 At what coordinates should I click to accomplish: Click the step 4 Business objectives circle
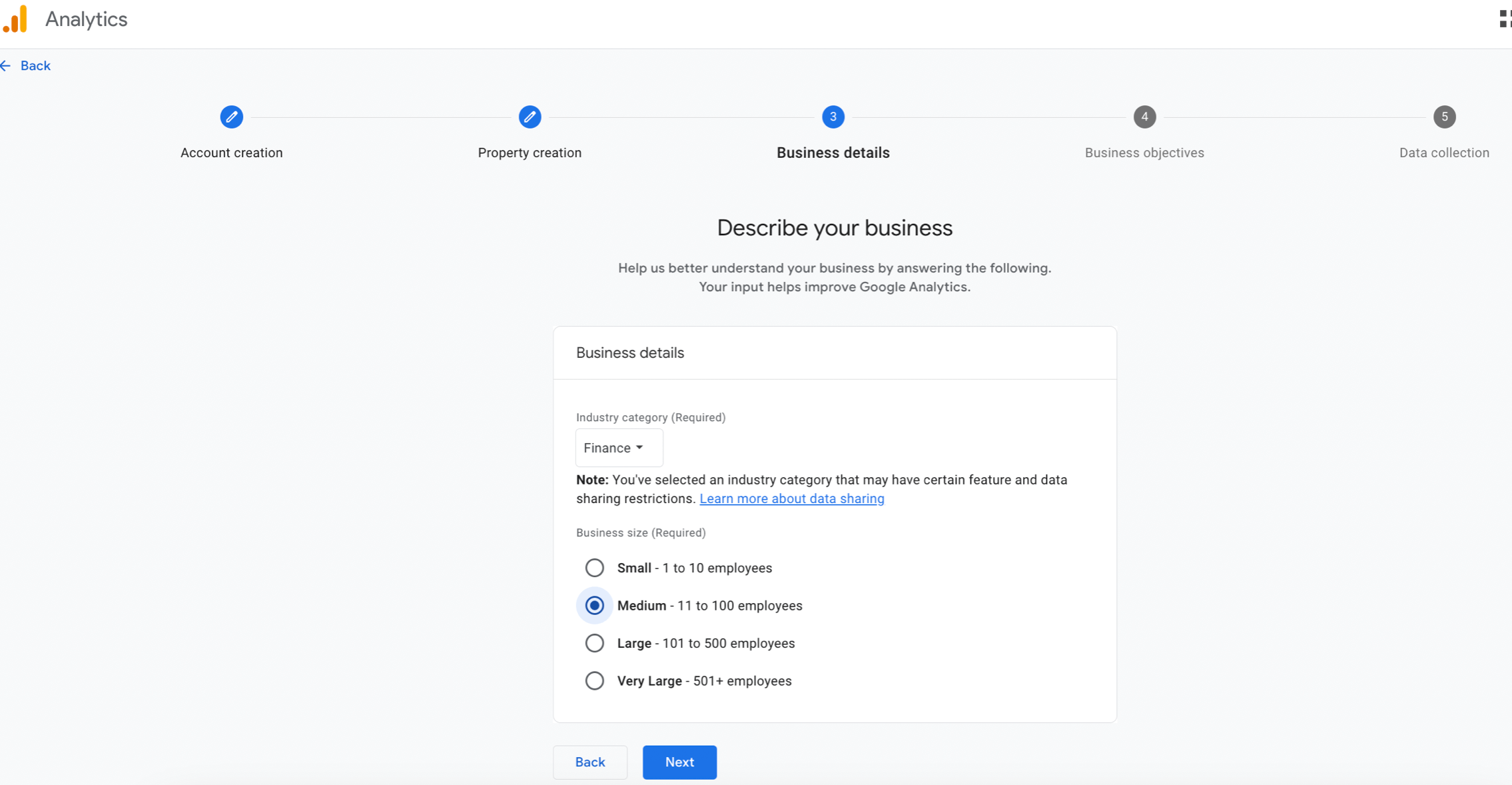(1144, 117)
